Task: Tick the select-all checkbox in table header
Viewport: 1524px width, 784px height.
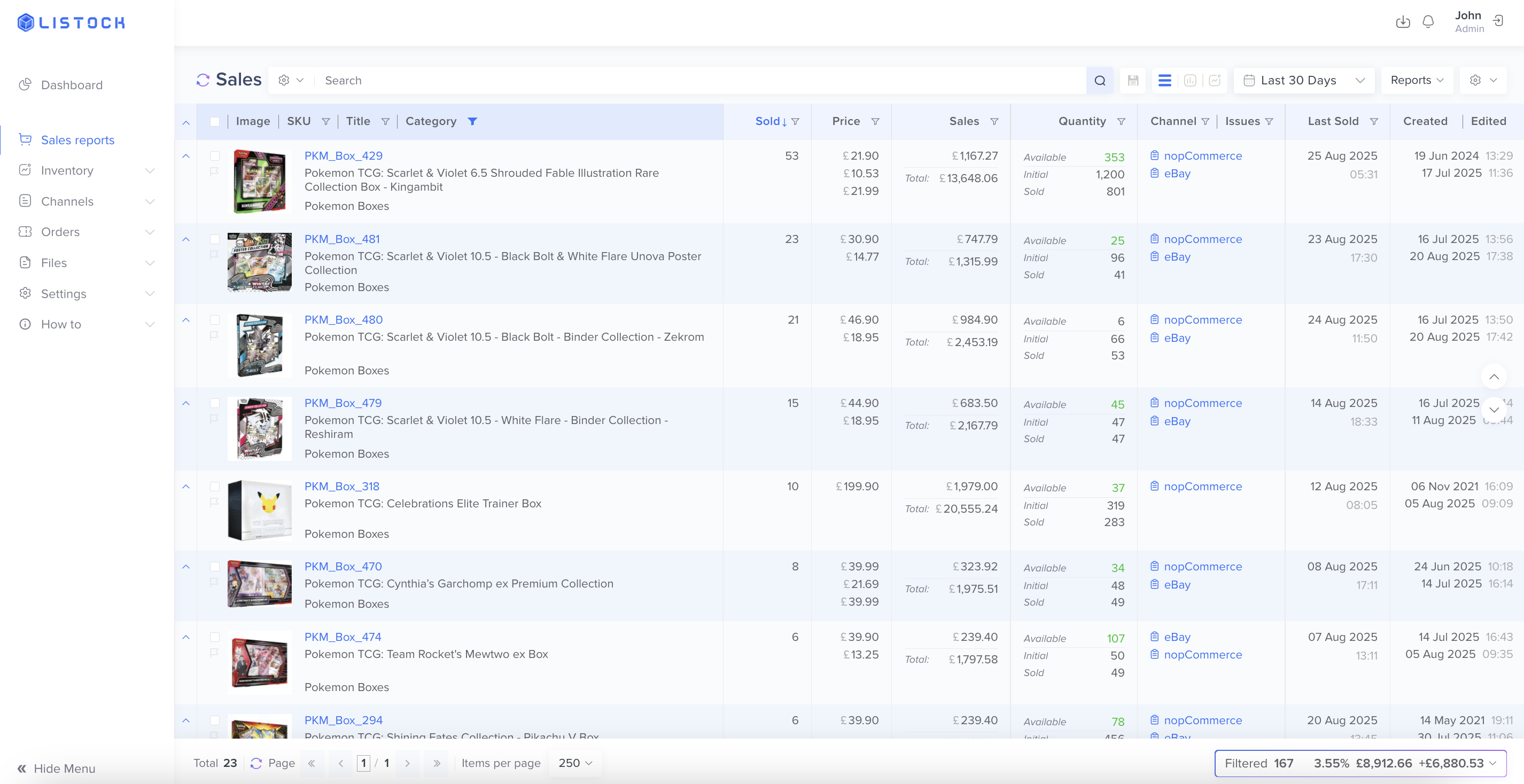Action: pyautogui.click(x=215, y=121)
